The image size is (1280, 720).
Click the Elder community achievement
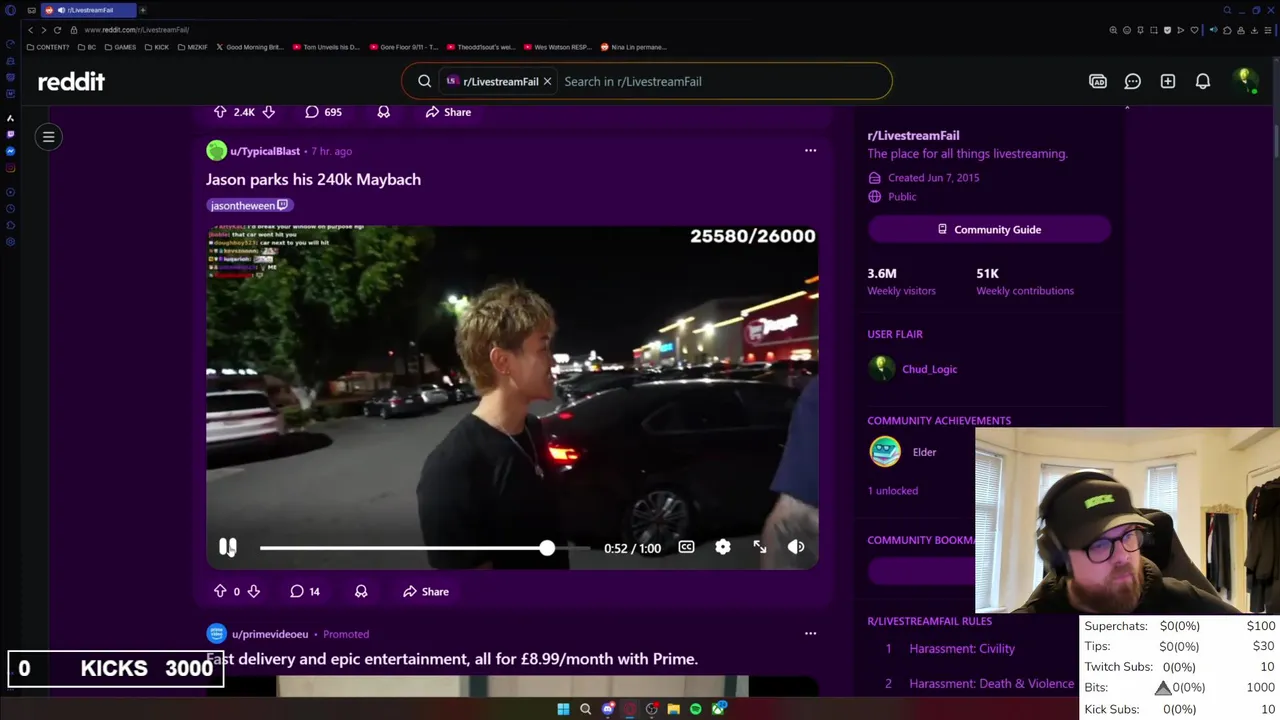point(924,452)
